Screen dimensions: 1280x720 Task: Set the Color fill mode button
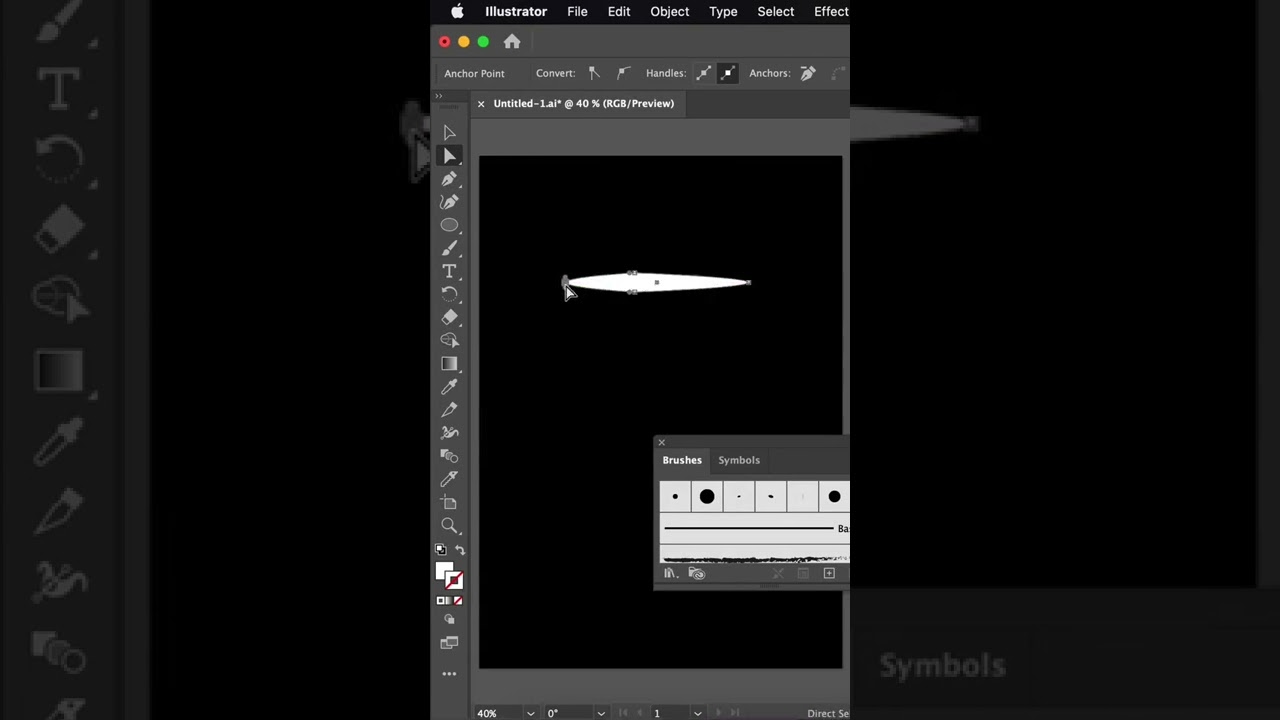[442, 601]
